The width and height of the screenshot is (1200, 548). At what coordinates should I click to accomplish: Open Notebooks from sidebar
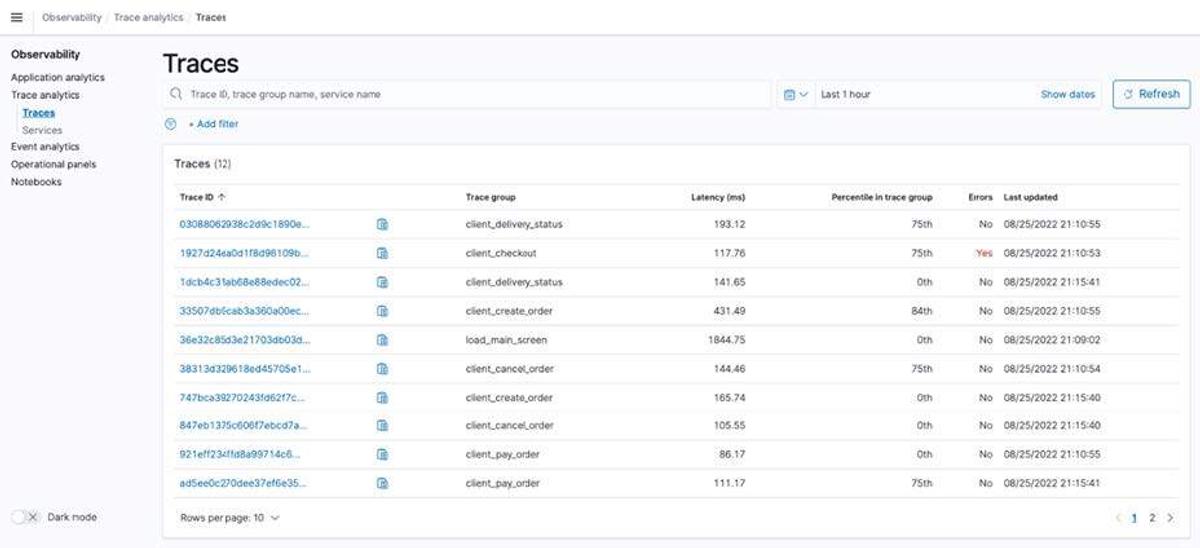36,182
